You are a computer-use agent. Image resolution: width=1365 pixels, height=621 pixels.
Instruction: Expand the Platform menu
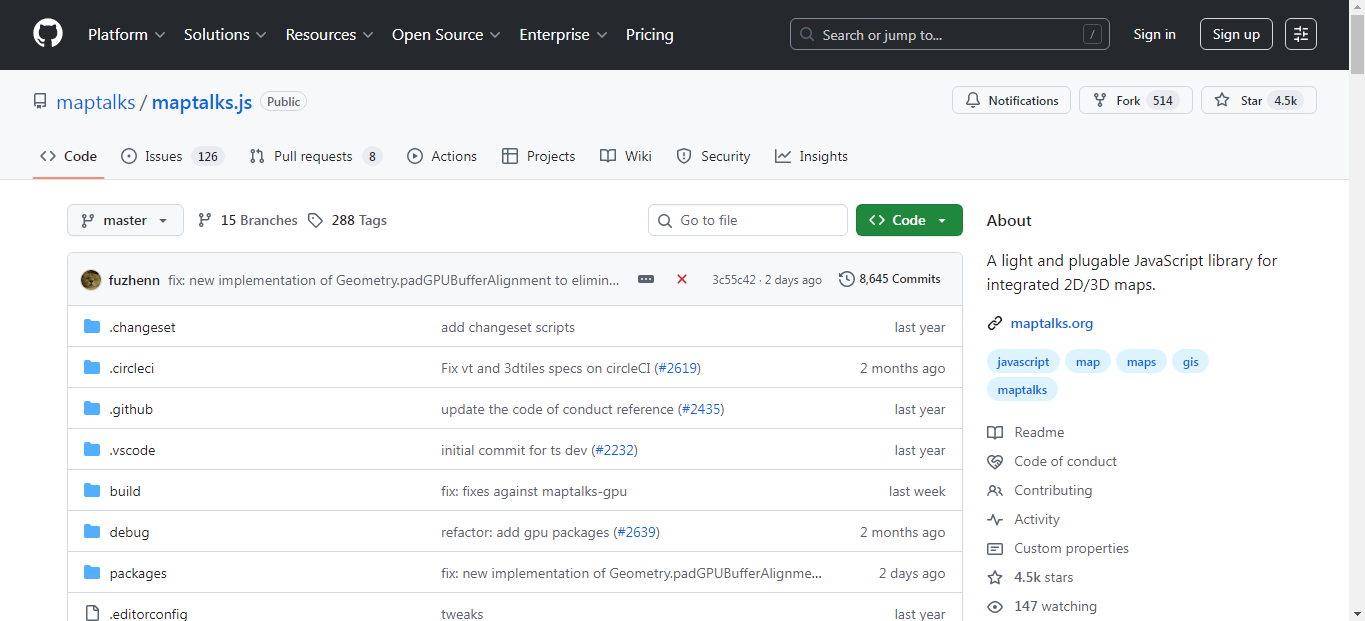click(127, 34)
